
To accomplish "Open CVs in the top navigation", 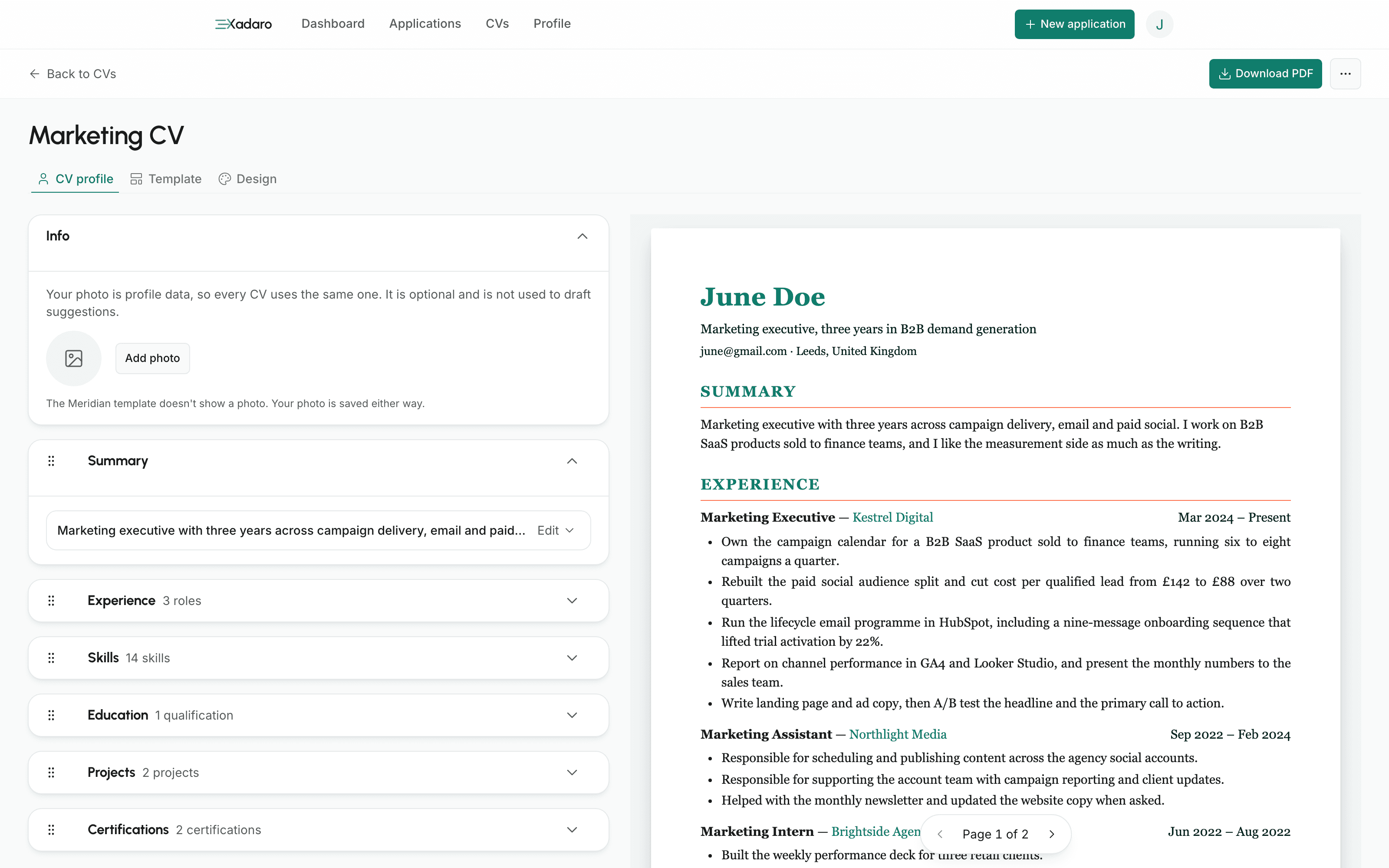I will [x=497, y=23].
